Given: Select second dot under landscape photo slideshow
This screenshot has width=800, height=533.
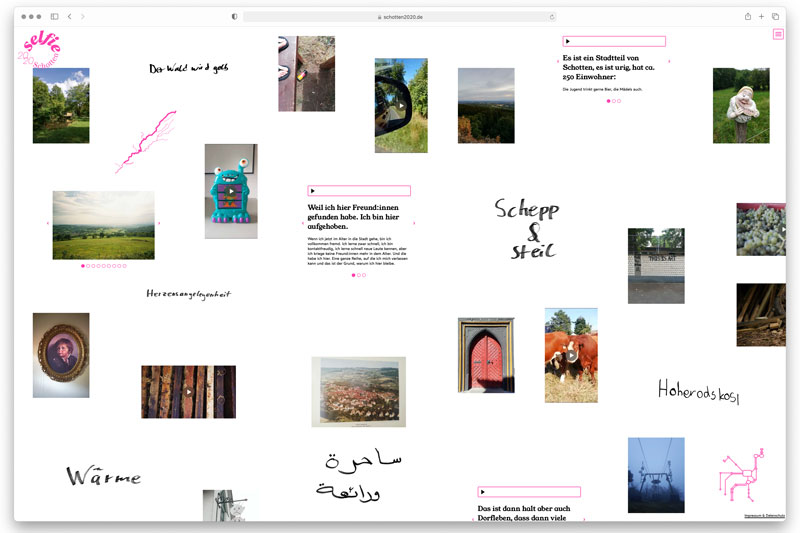Looking at the screenshot, I should pyautogui.click(x=88, y=266).
